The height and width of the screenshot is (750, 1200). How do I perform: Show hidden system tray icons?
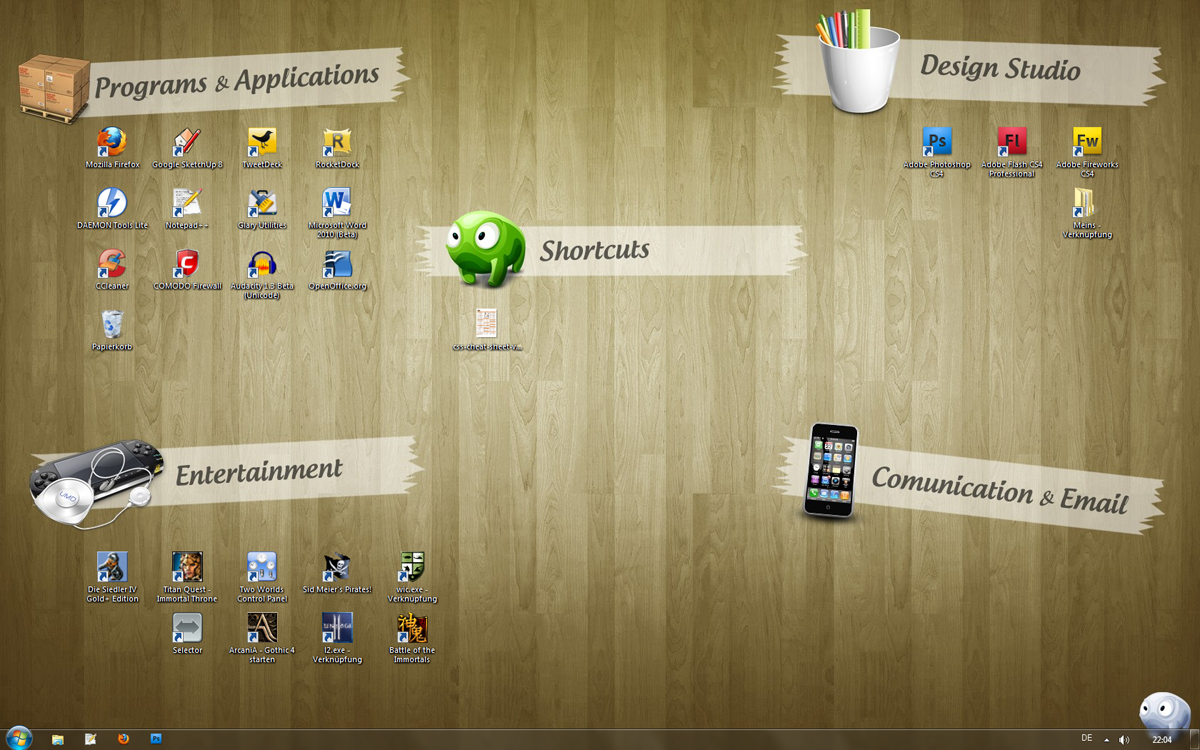pos(1106,740)
